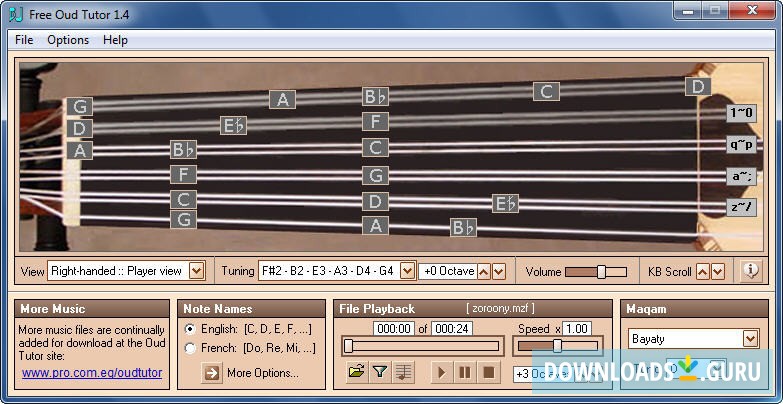This screenshot has width=783, height=404.
Task: Close the Free Oud Tutor window
Action: pos(751,11)
